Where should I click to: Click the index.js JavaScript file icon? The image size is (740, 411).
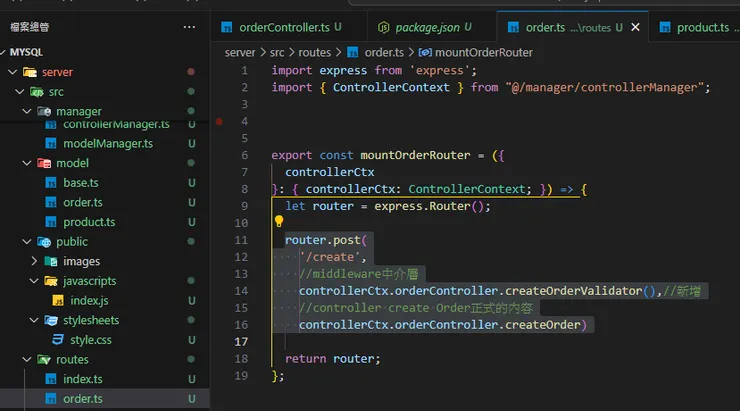tap(58, 301)
